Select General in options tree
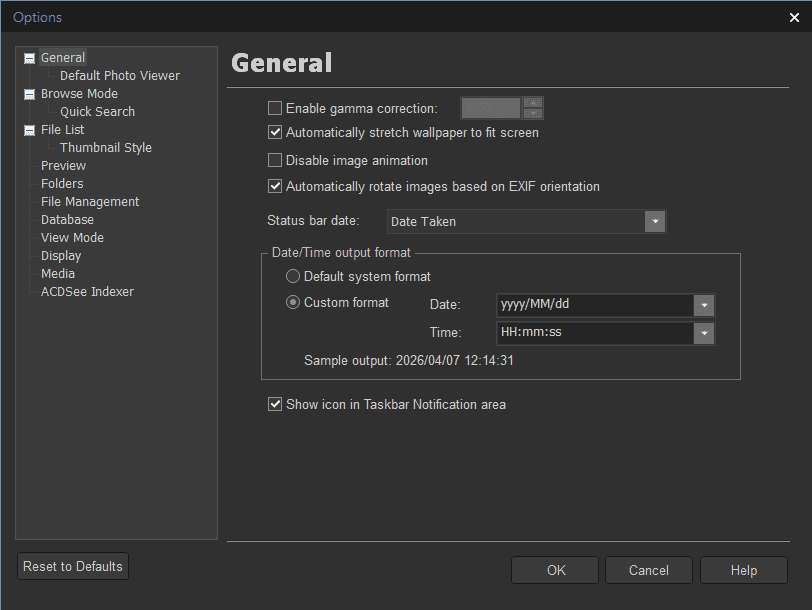 pos(63,57)
